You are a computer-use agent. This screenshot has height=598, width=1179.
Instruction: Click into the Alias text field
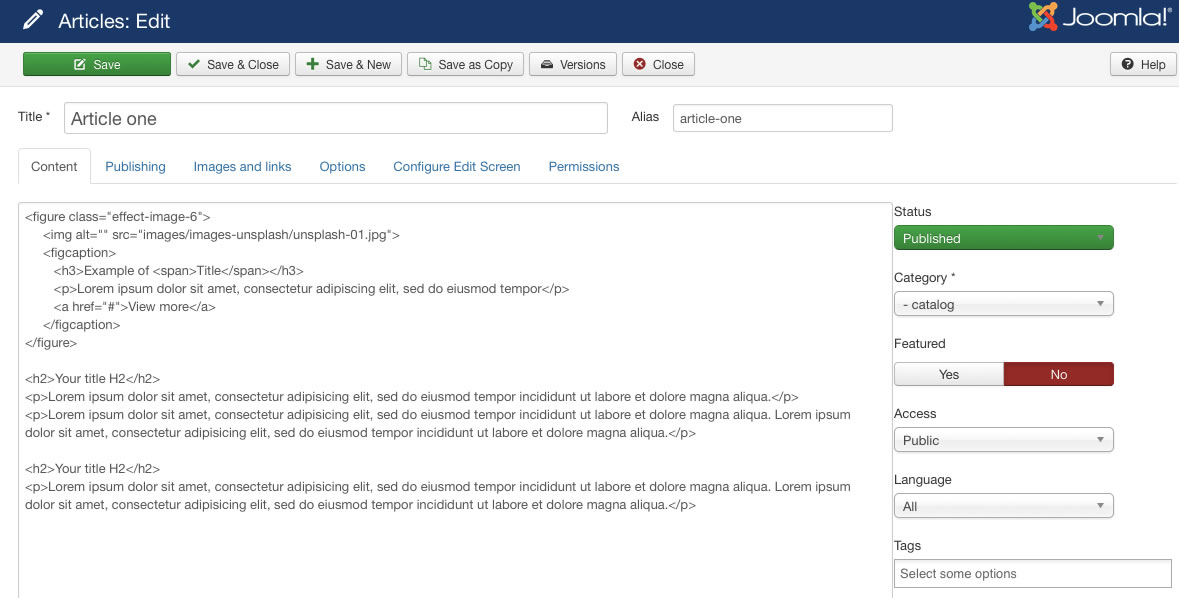pyautogui.click(x=782, y=118)
